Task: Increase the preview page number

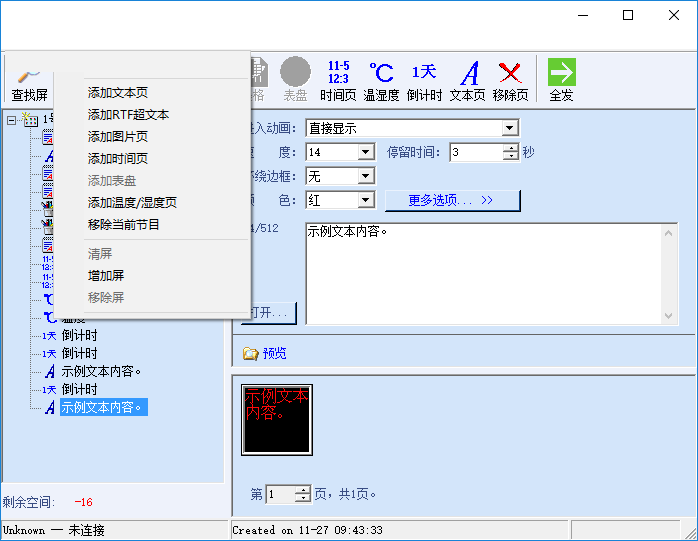Action: point(303,490)
